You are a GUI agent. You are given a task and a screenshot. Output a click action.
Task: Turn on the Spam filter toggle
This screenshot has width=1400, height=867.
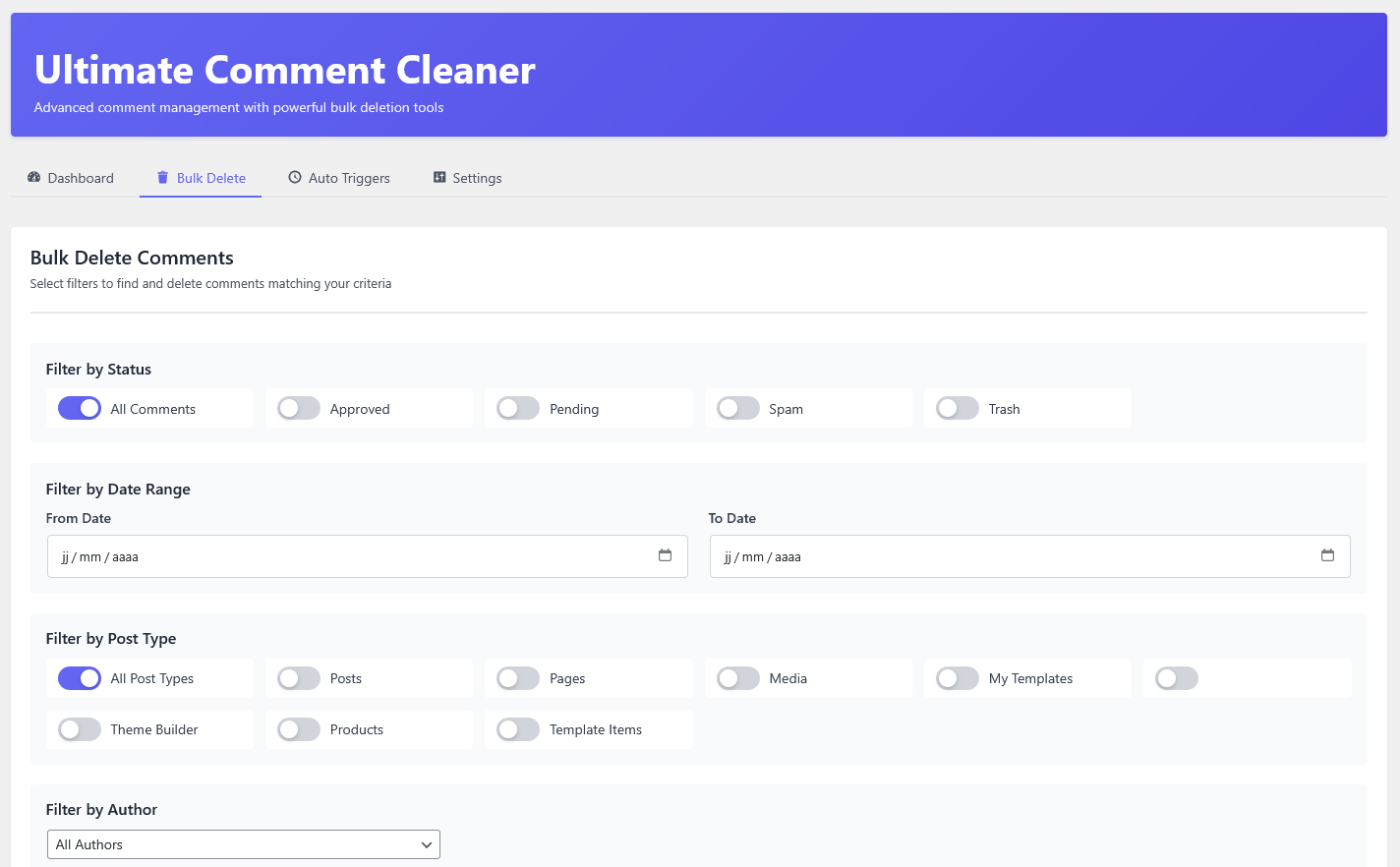[x=737, y=407]
